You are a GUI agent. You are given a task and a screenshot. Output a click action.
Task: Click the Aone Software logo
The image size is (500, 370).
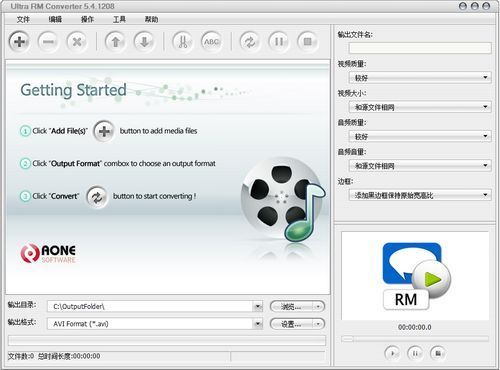tap(48, 253)
